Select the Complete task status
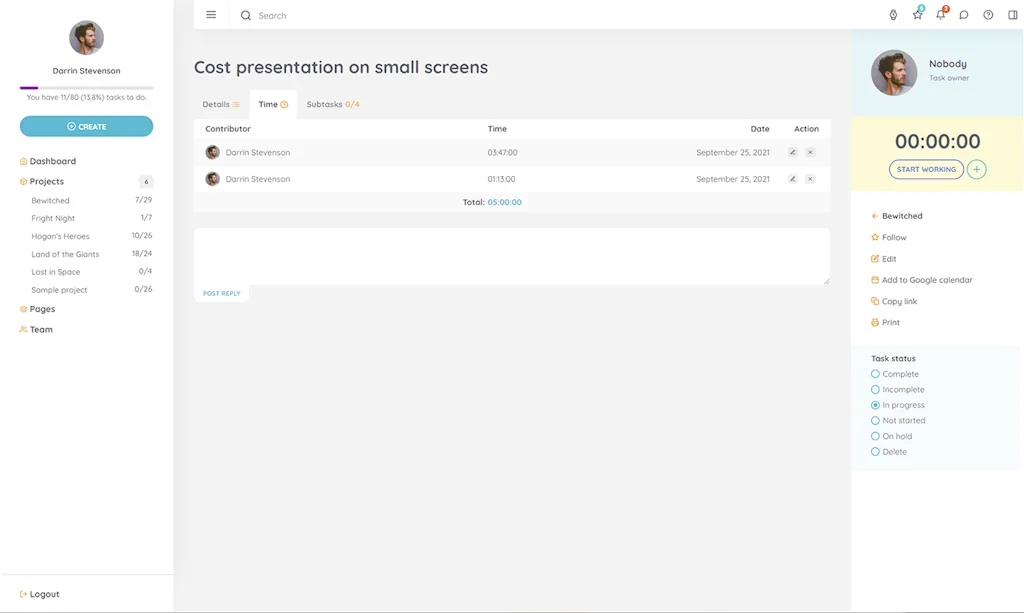The image size is (1024, 613). [x=875, y=373]
